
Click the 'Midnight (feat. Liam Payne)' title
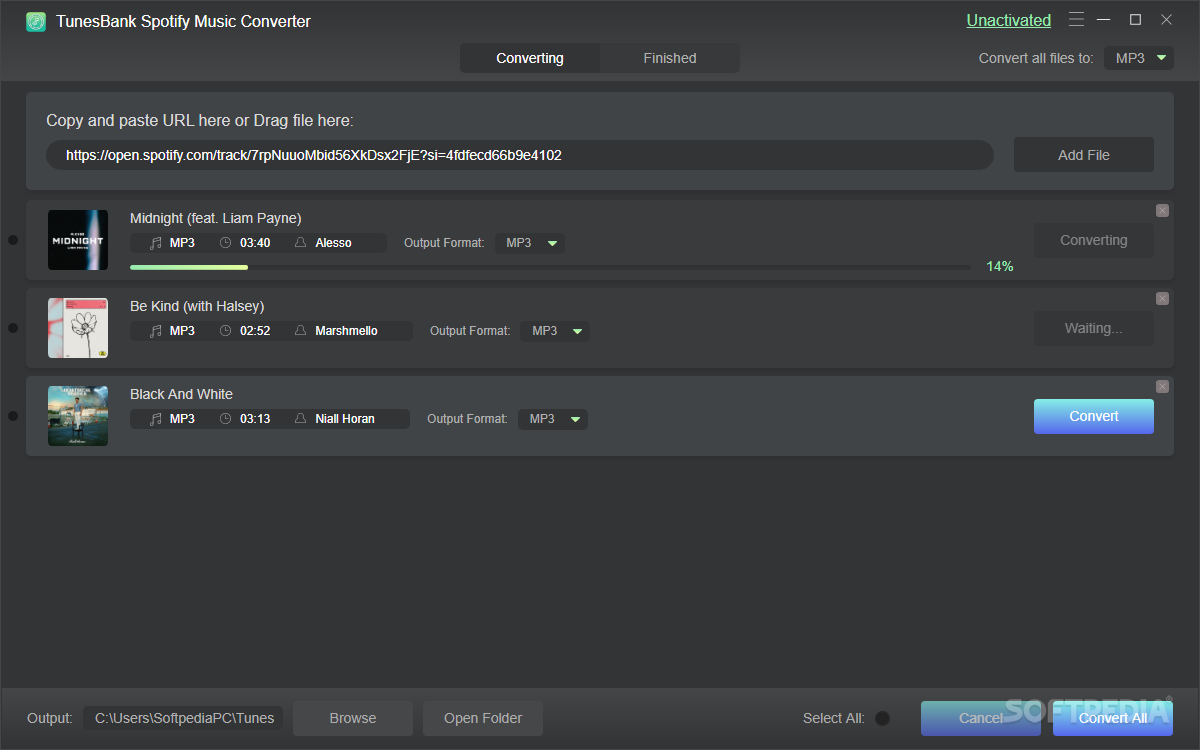pos(216,218)
